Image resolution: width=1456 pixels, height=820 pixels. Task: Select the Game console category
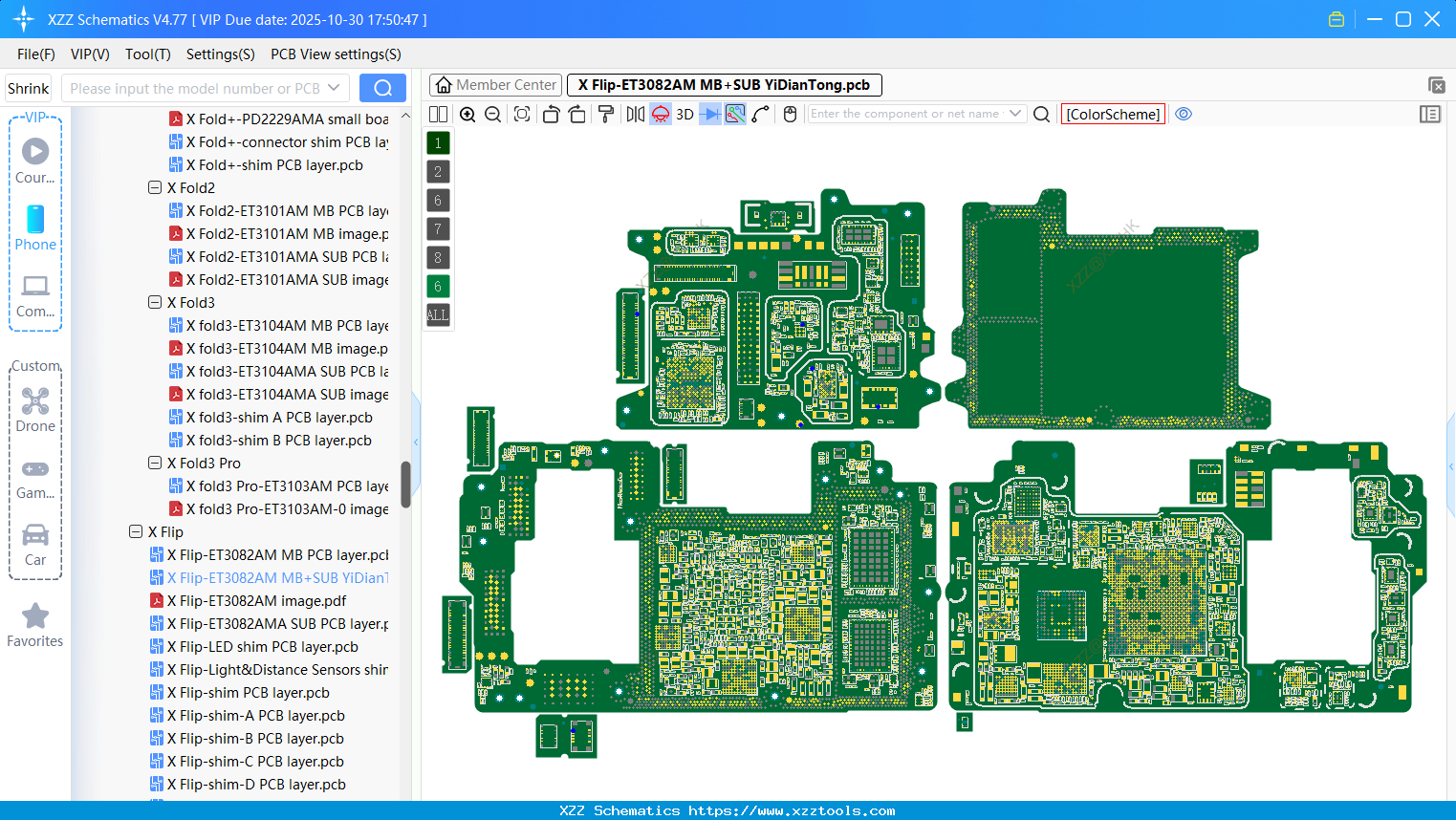pyautogui.click(x=35, y=479)
